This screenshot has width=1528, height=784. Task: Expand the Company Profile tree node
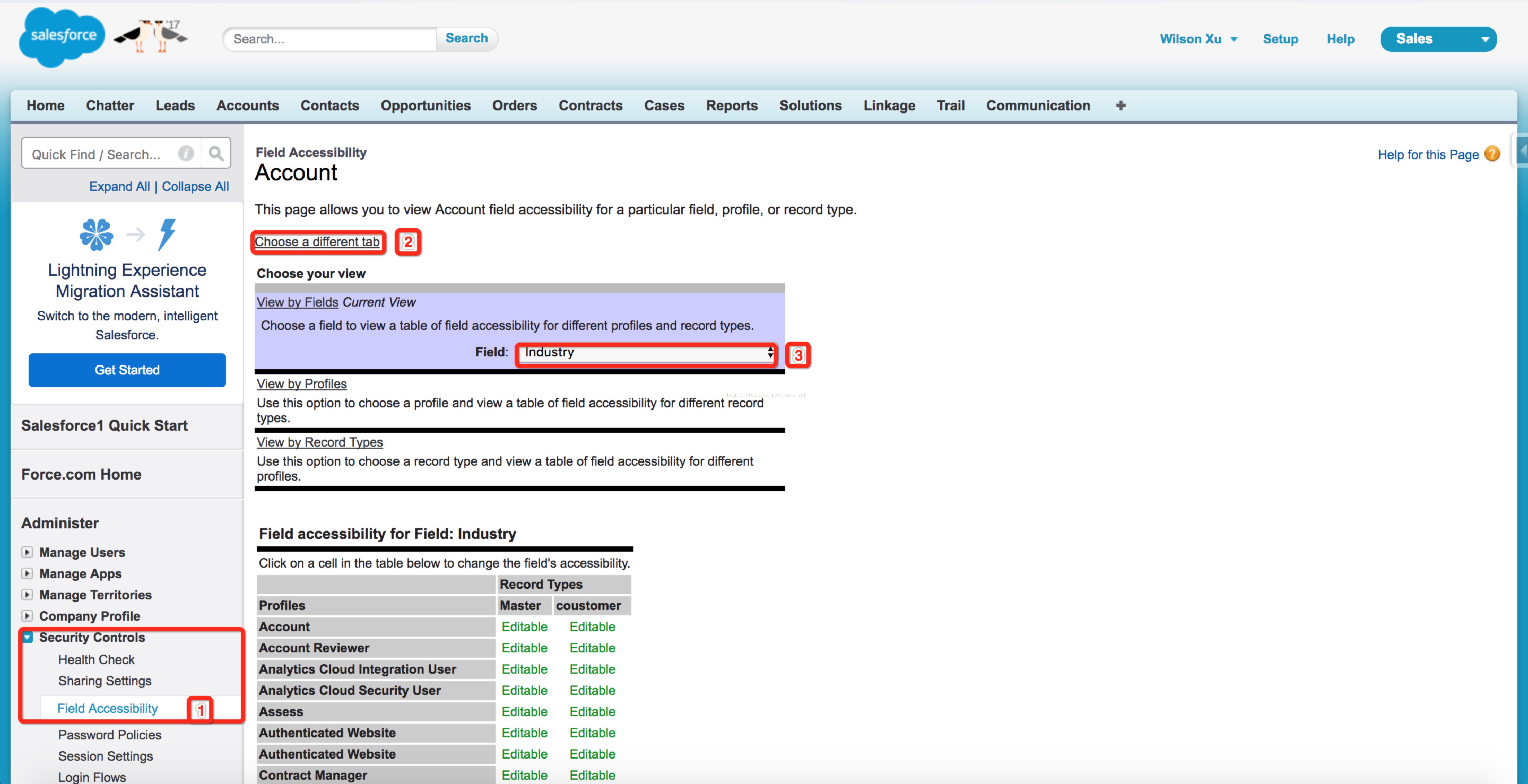click(x=27, y=616)
